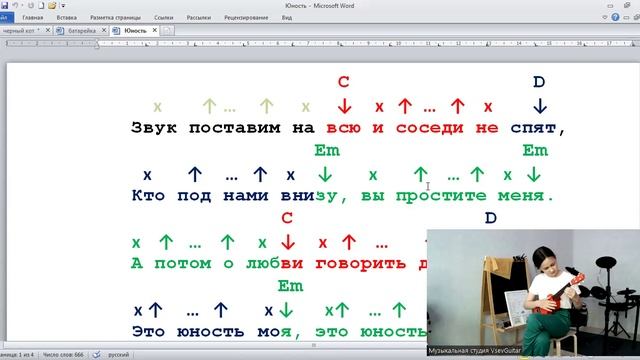Click the webcam video overlay of ukulele player
The width and height of the screenshot is (640, 360).
pos(533,292)
